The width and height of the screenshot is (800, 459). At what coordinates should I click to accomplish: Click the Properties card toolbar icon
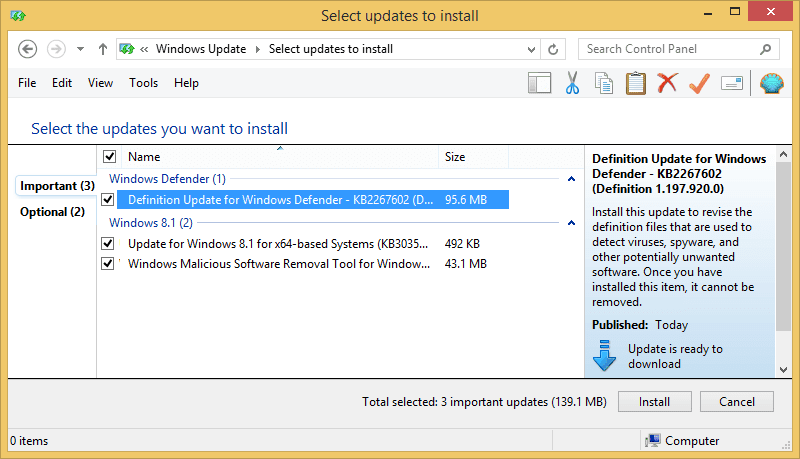pos(732,83)
